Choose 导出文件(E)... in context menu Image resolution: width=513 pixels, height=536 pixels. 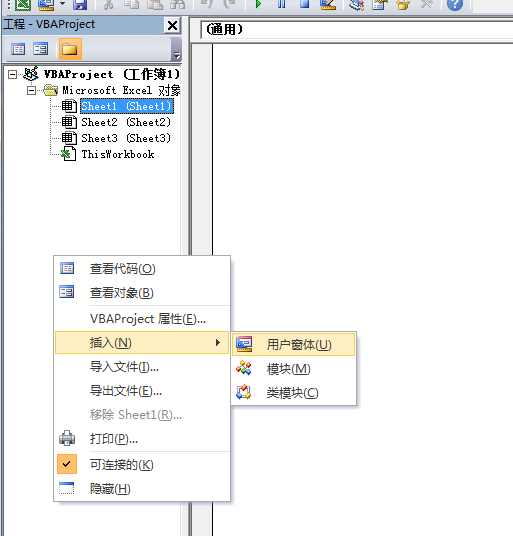tap(142, 391)
